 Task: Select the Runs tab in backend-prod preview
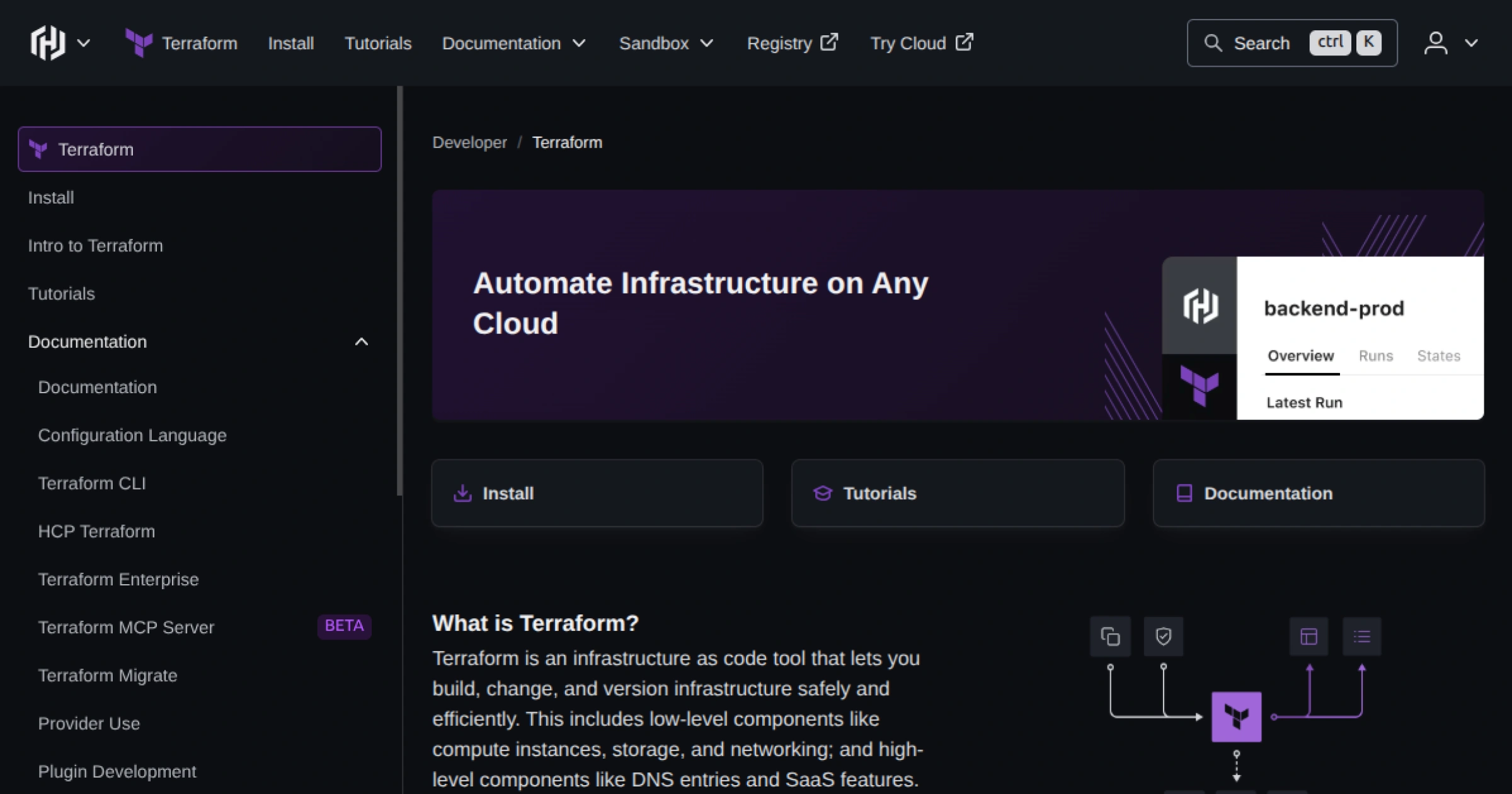(1376, 356)
